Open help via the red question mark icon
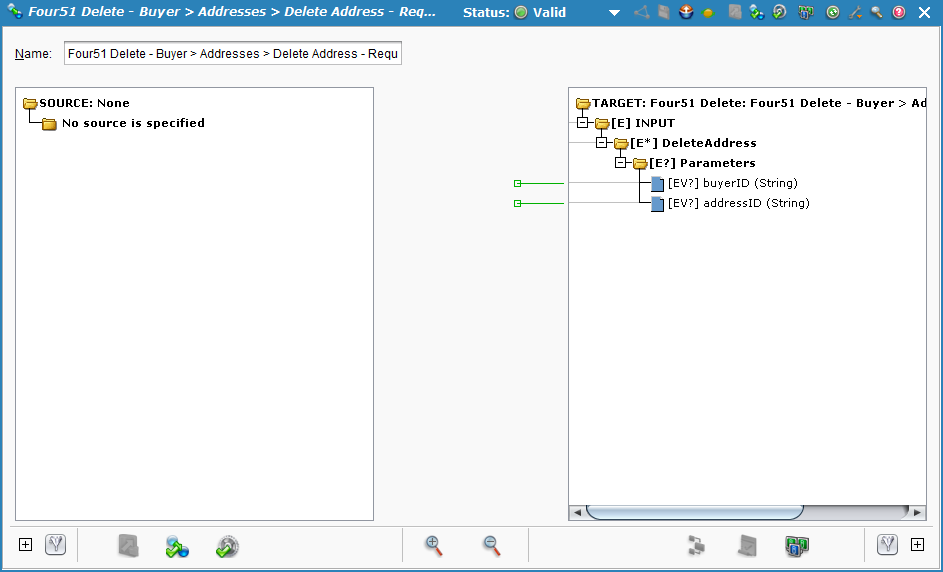Screen dimensions: 943x572 pos(898,13)
